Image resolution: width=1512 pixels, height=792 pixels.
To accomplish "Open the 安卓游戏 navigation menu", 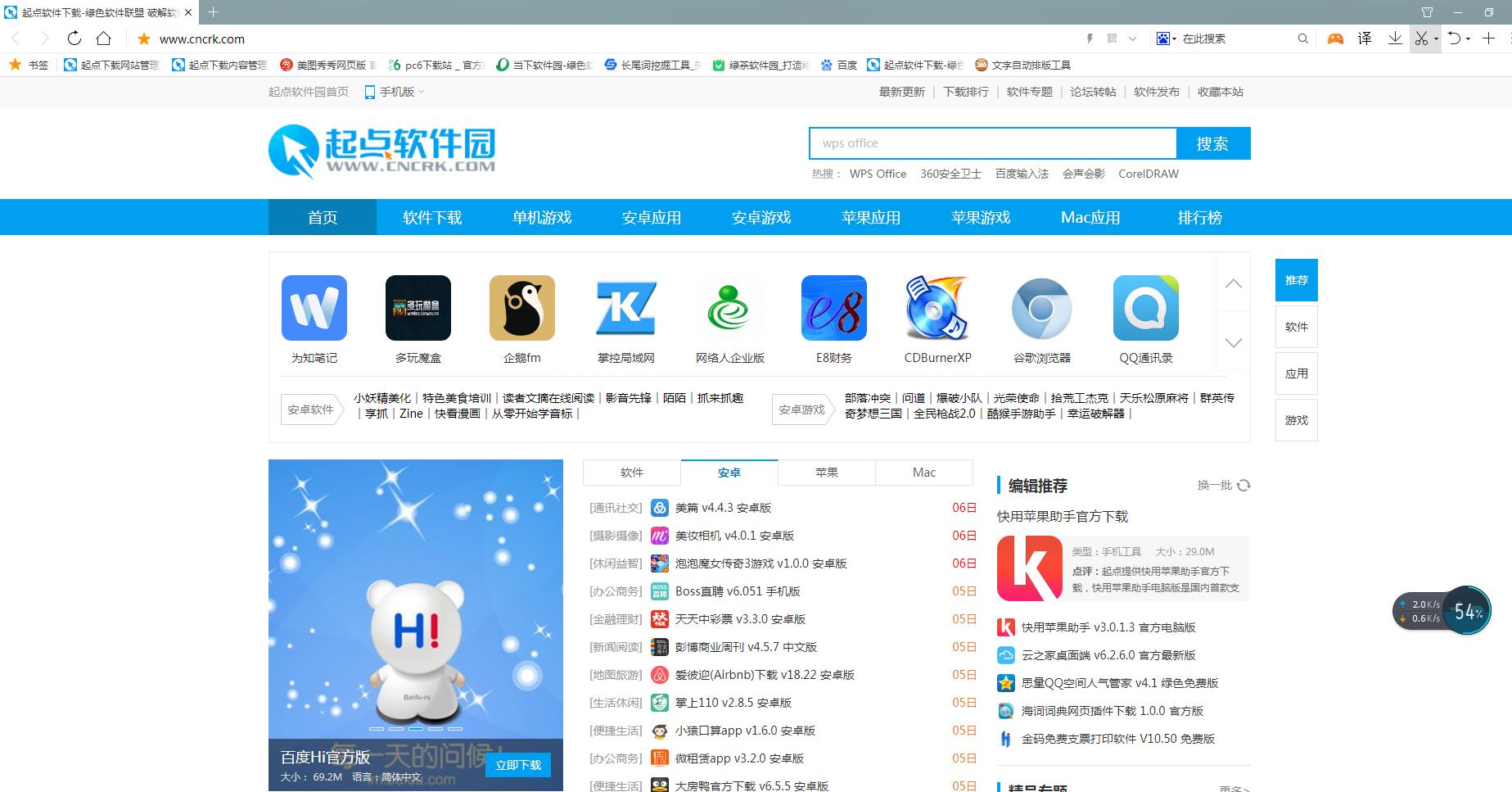I will [760, 217].
